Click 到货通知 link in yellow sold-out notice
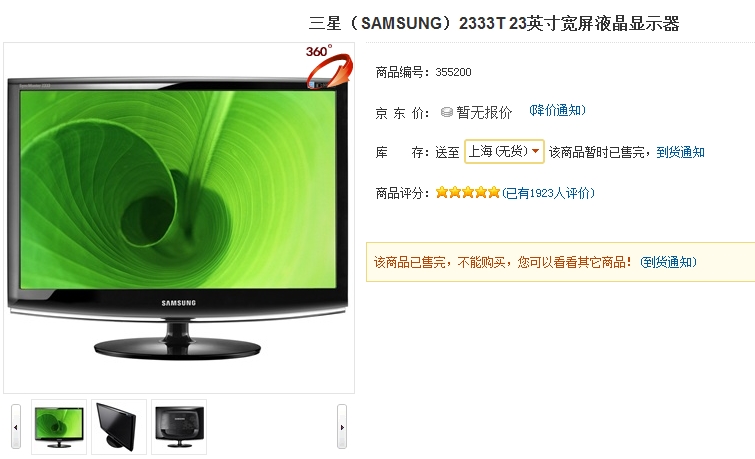The width and height of the screenshot is (755, 459). pyautogui.click(x=668, y=262)
